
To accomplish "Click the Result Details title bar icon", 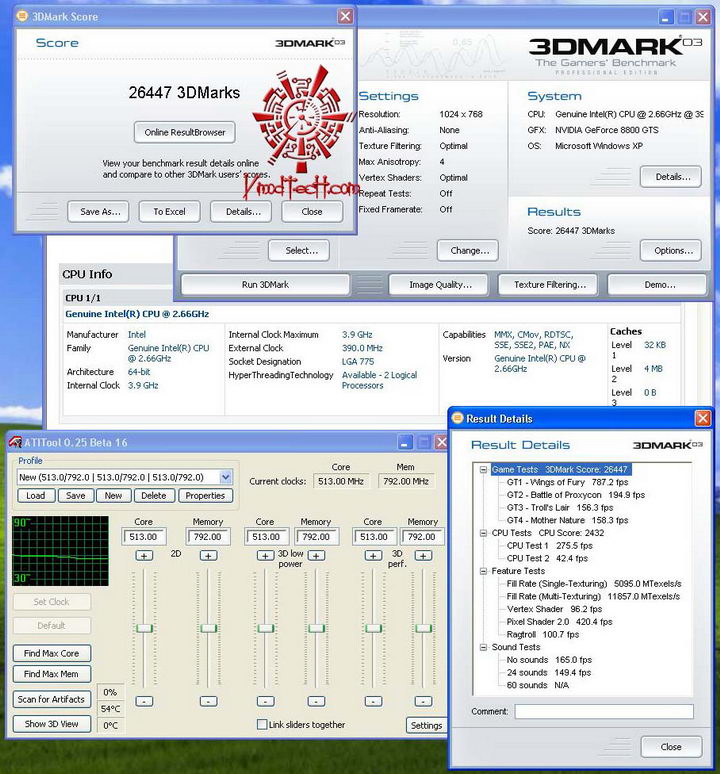I will [x=457, y=419].
